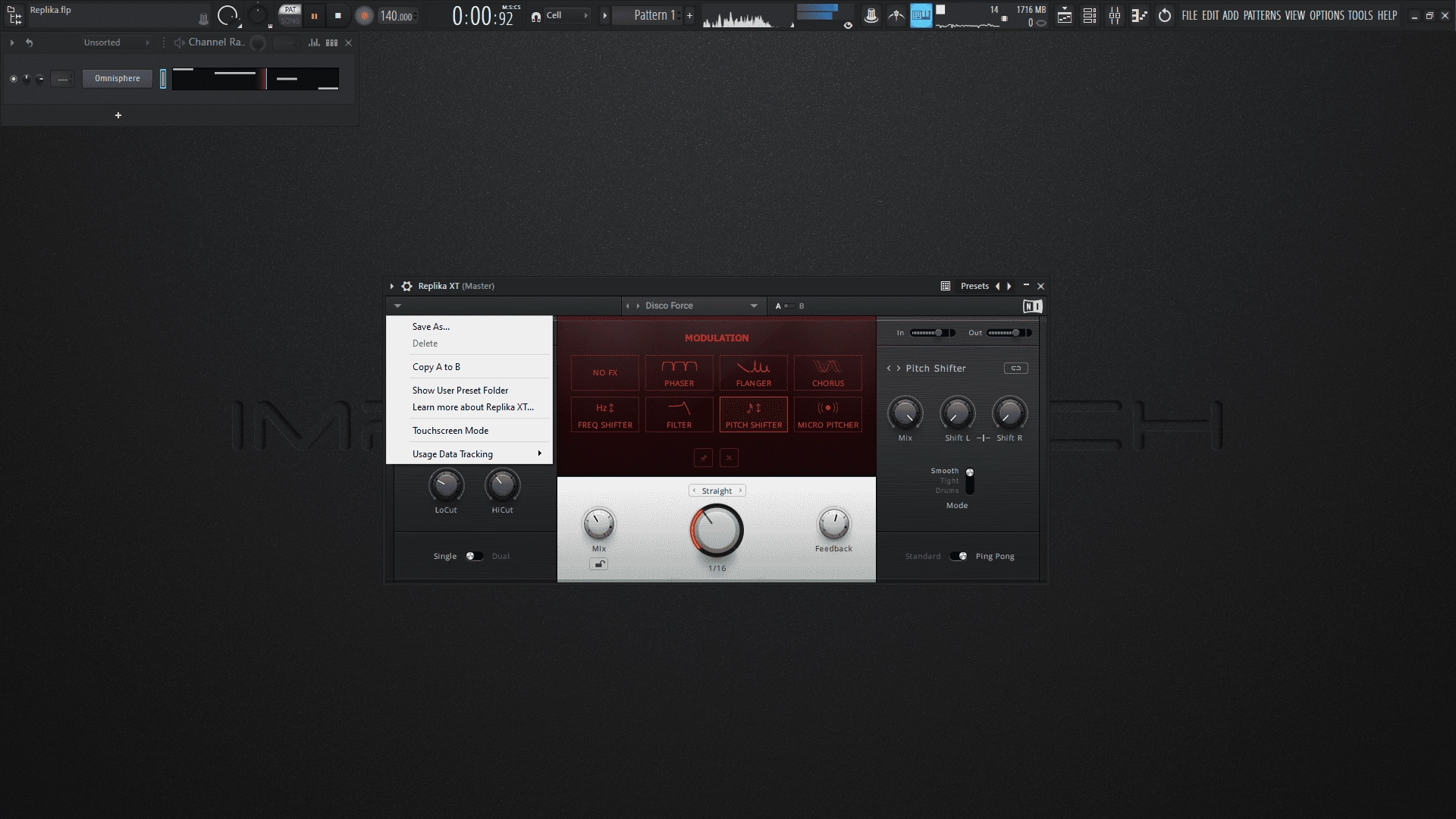The width and height of the screenshot is (1456, 819).
Task: Toggle the Omnisphere channel mute LED
Action: pyautogui.click(x=13, y=79)
